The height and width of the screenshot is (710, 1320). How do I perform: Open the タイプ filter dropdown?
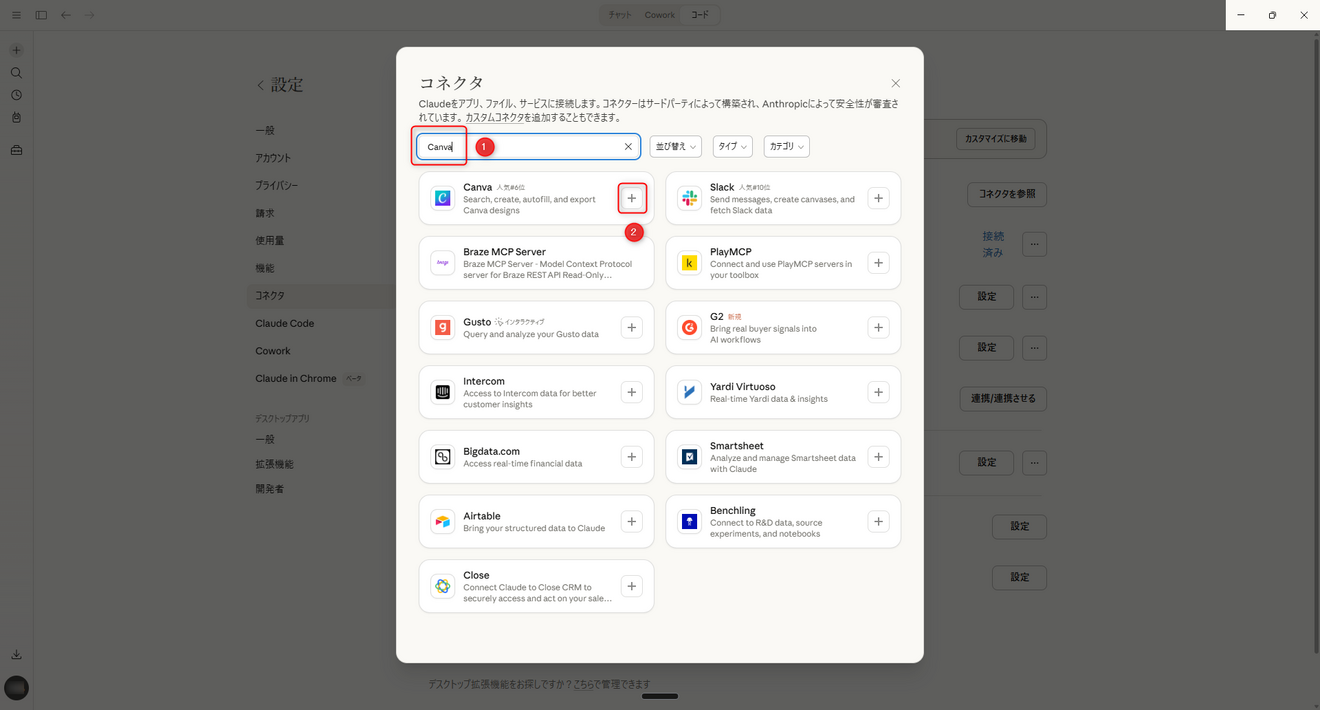click(732, 147)
